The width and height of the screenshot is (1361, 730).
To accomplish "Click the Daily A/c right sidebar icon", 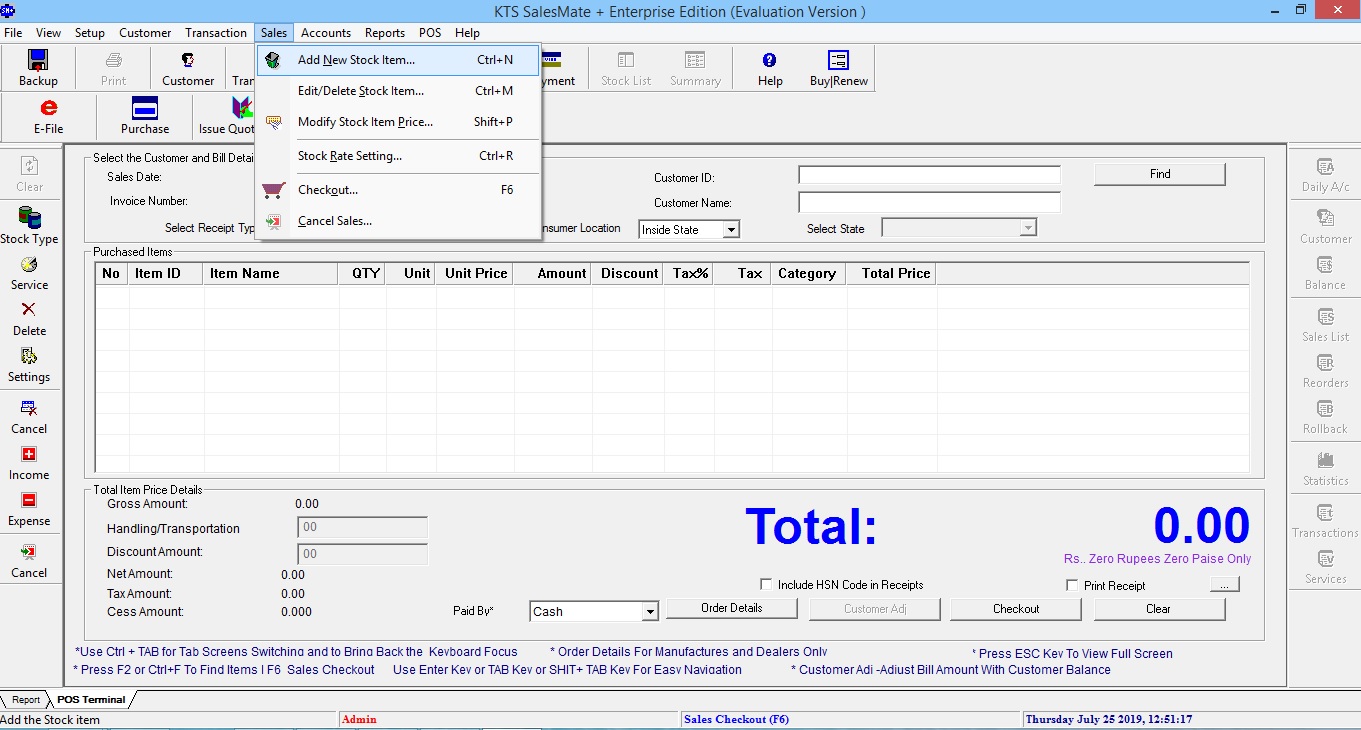I will pos(1326,167).
